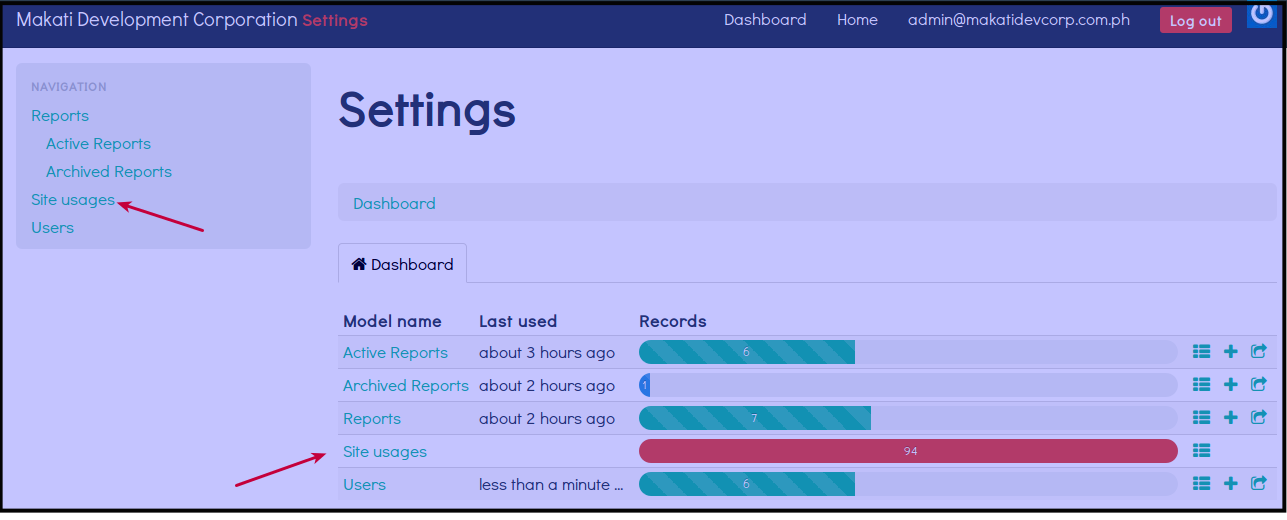
Task: Click the red Settings header link
Action: [x=335, y=20]
